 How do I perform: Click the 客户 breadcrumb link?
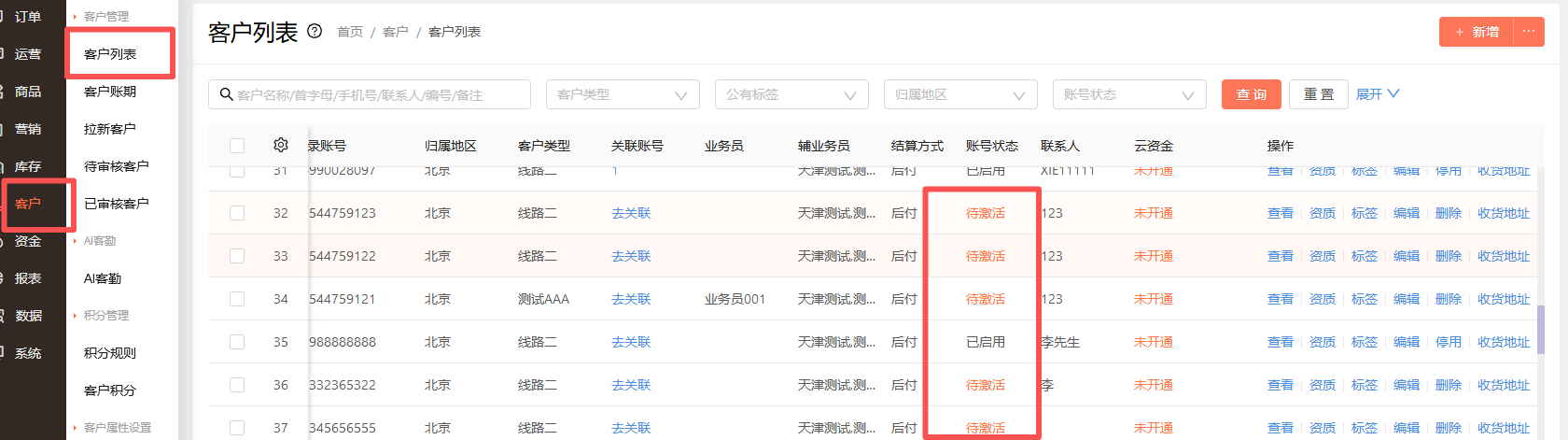click(x=396, y=32)
